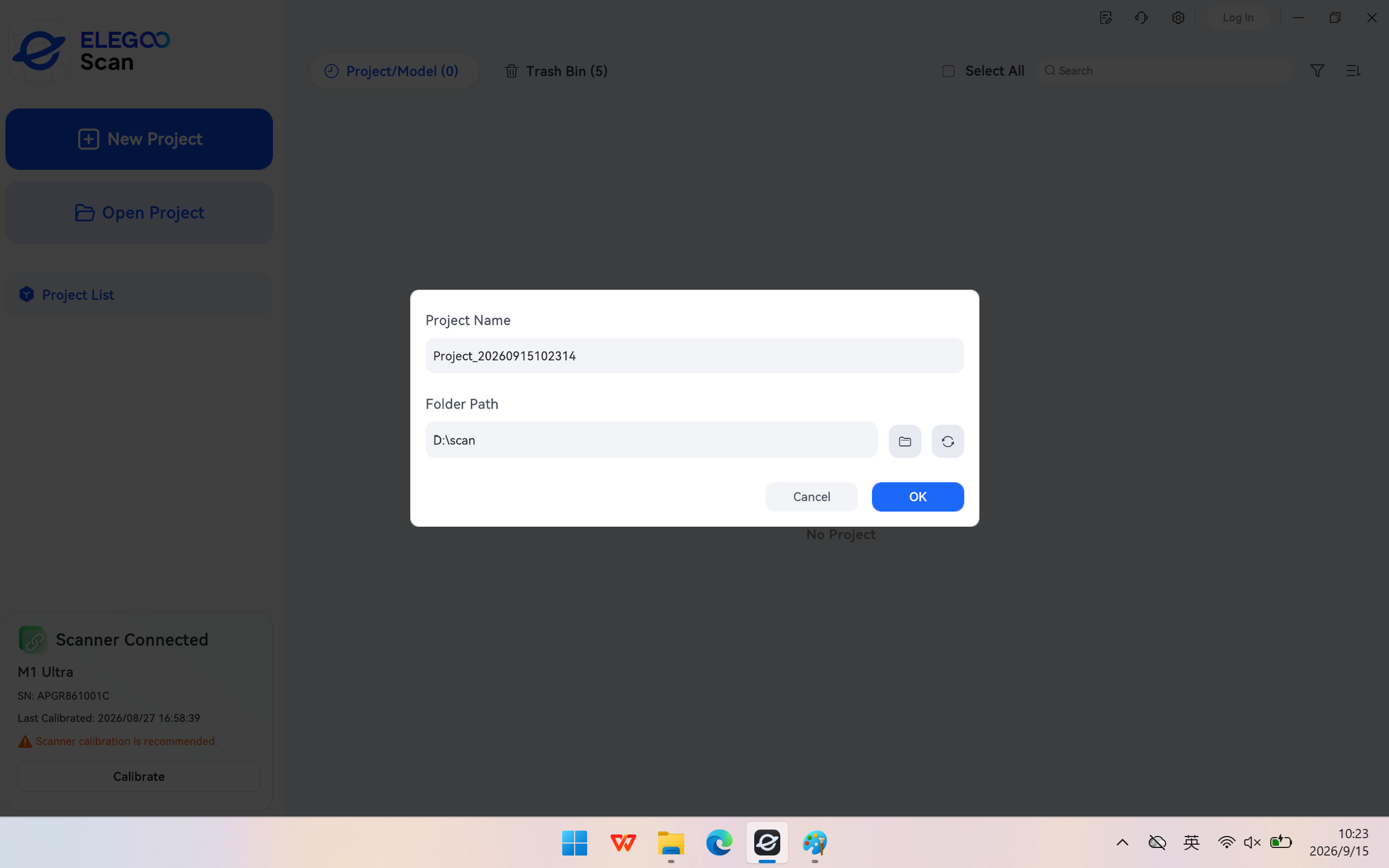Click the cloud sync off tray icon
This screenshot has width=1389, height=868.
pyautogui.click(x=1157, y=843)
